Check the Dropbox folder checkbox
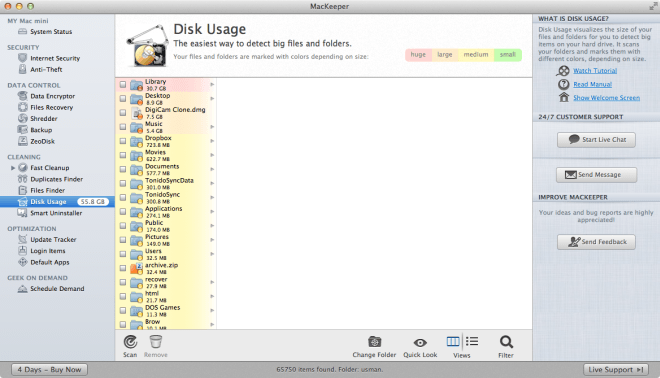This screenshot has width=660, height=378. click(122, 141)
